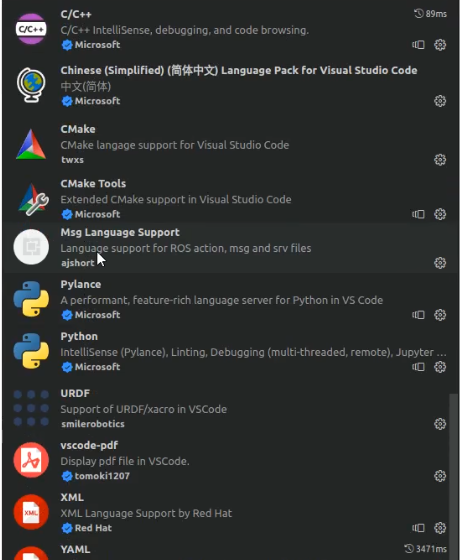Viewport: 460px width, 560px height.
Task: Select the URDF extension title
Action: point(75,393)
